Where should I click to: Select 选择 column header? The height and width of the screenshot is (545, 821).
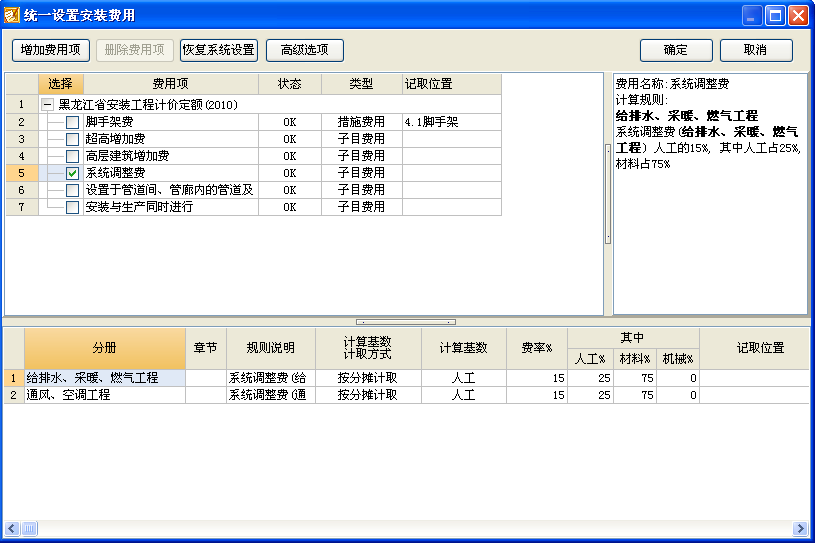point(61,84)
